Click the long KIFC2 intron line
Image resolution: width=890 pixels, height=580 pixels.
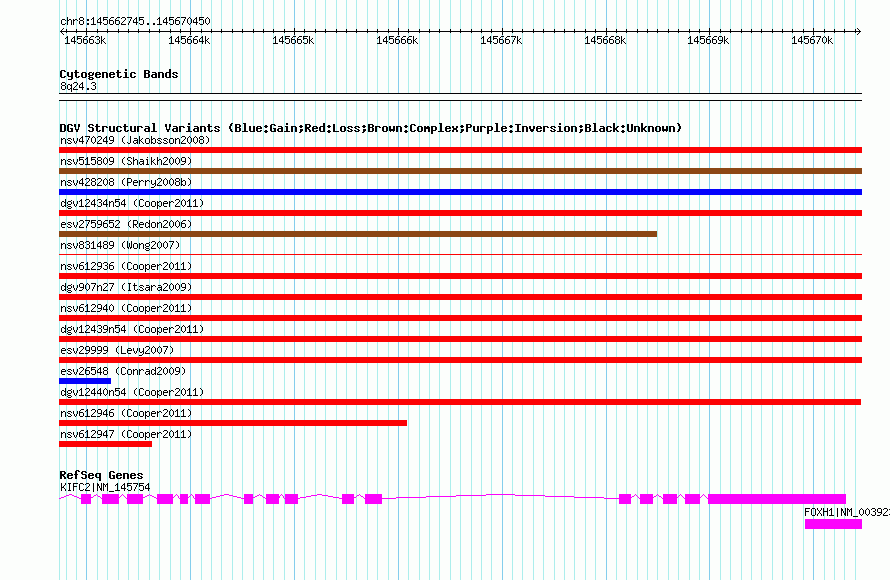500,496
